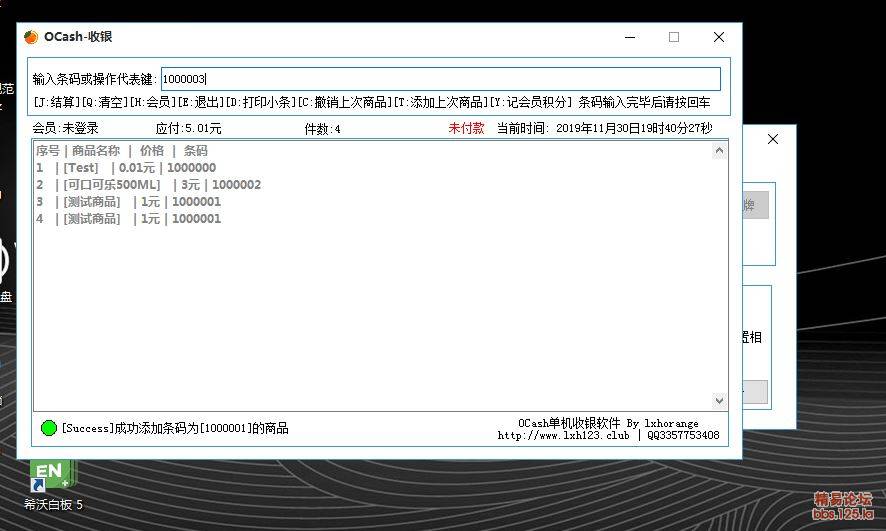
Task: Click the [J:结算] shortcut hint line
Action: (x=372, y=102)
